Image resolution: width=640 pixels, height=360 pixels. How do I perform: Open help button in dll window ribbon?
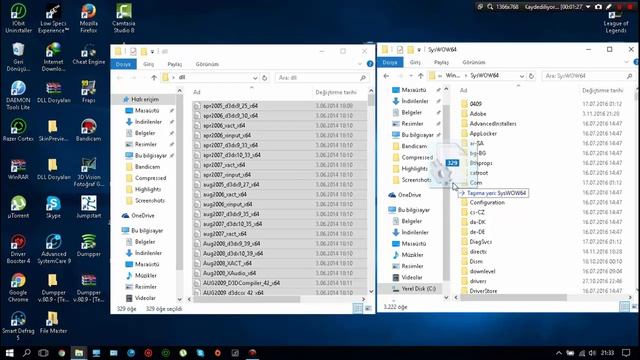pyautogui.click(x=370, y=64)
